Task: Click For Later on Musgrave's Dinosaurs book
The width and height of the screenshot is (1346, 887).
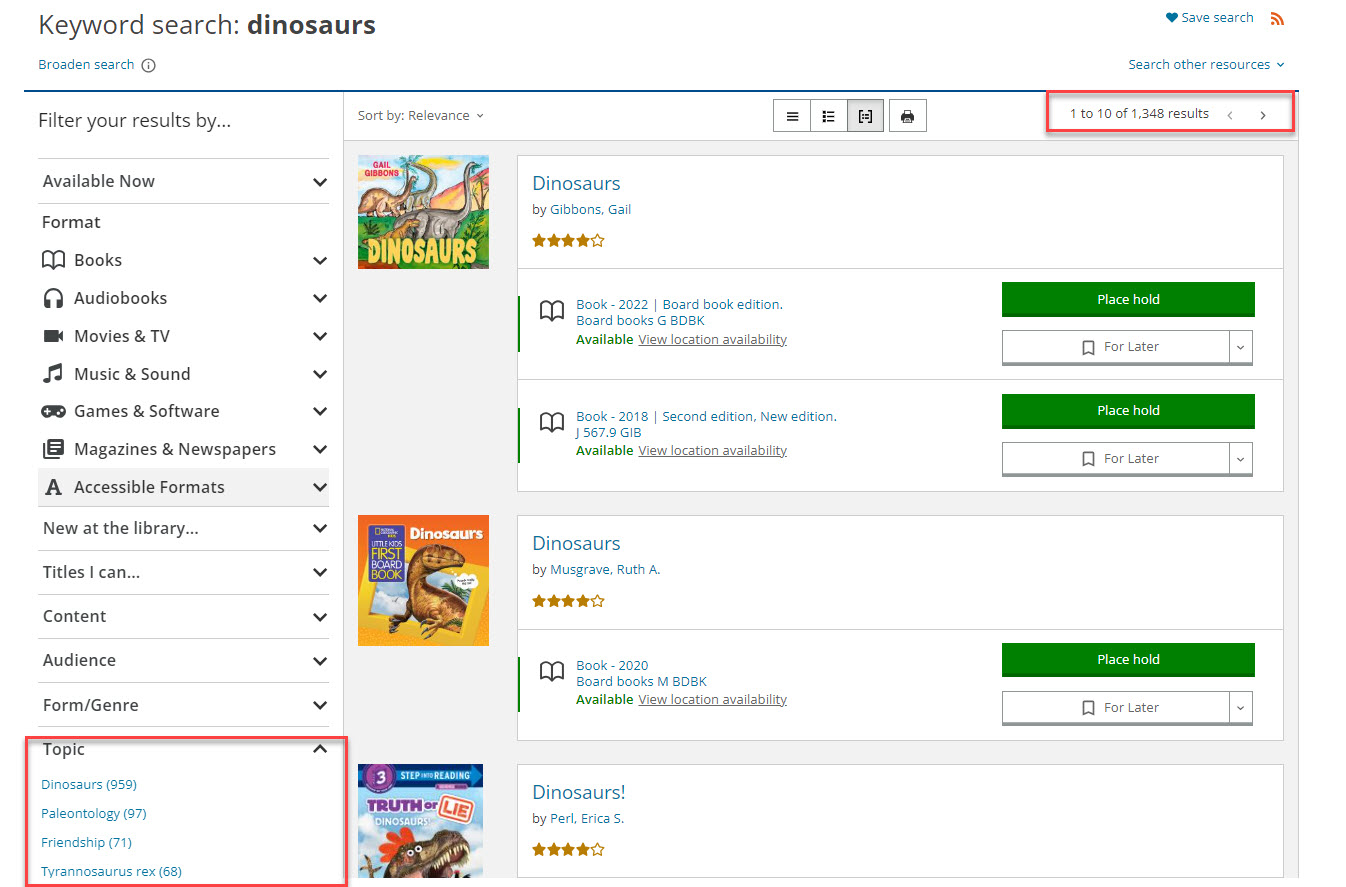Action: tap(1115, 707)
